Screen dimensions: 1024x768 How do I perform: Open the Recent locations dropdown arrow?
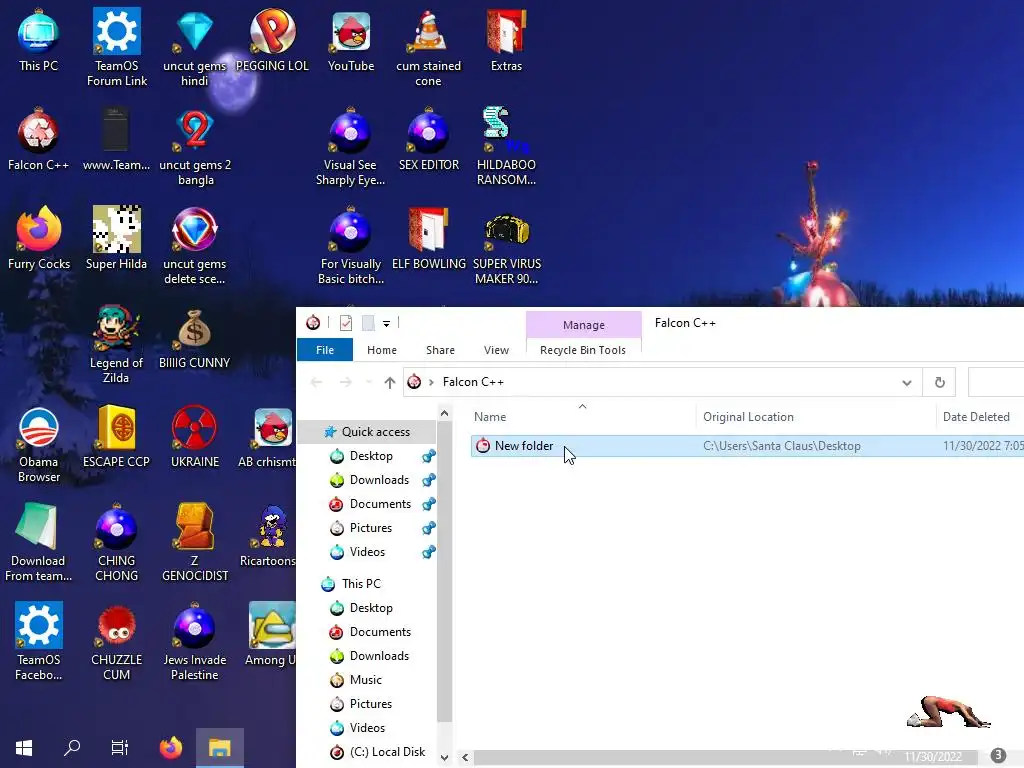(x=369, y=383)
